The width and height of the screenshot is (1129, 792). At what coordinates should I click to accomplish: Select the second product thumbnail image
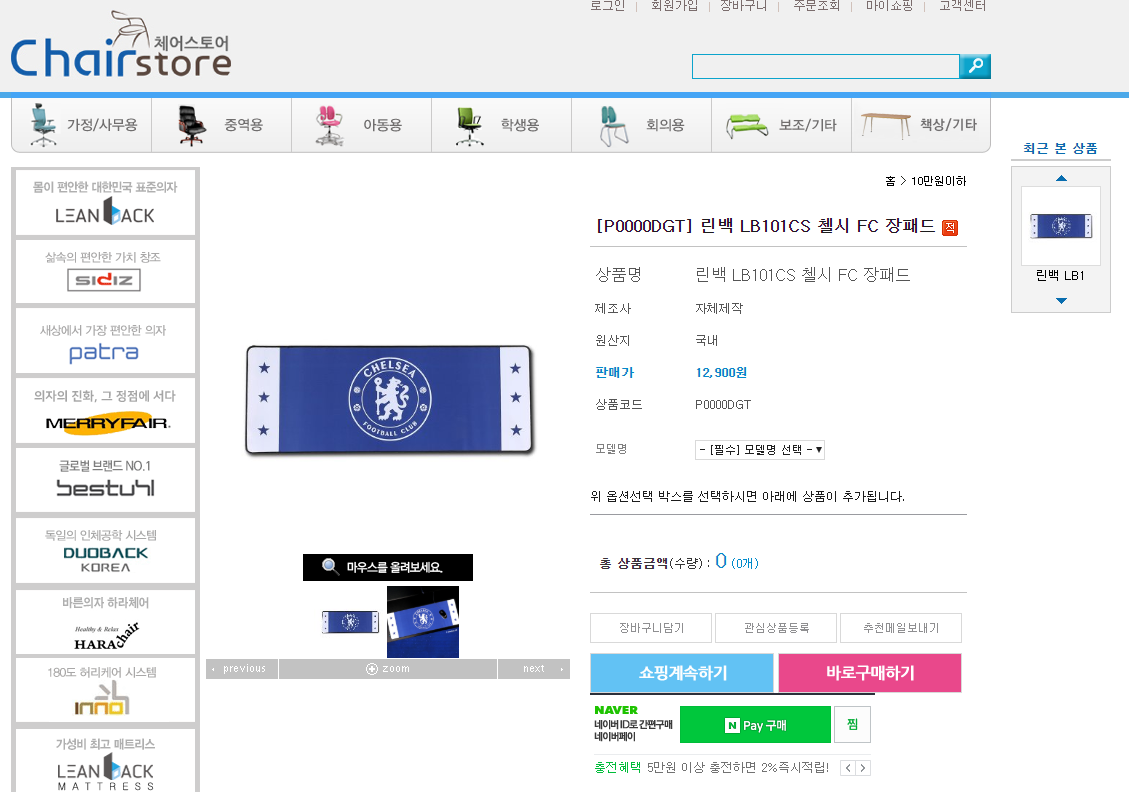(423, 621)
